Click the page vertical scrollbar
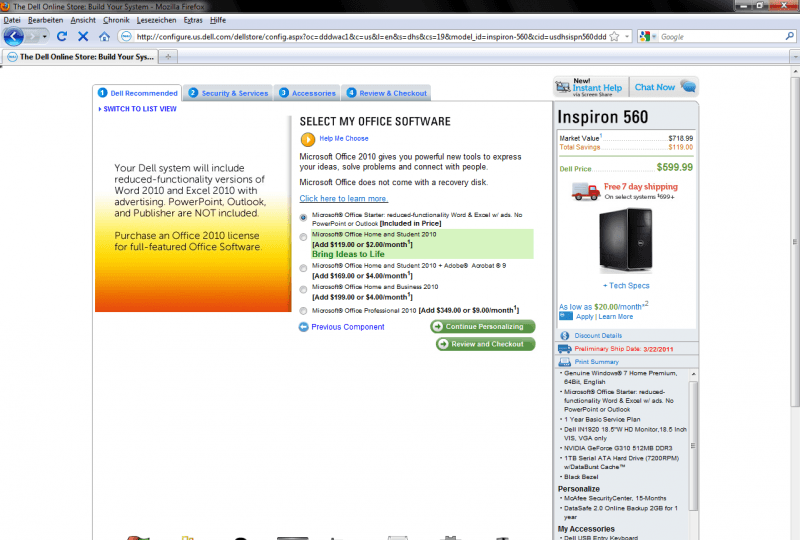The width and height of the screenshot is (800, 540). (x=795, y=240)
